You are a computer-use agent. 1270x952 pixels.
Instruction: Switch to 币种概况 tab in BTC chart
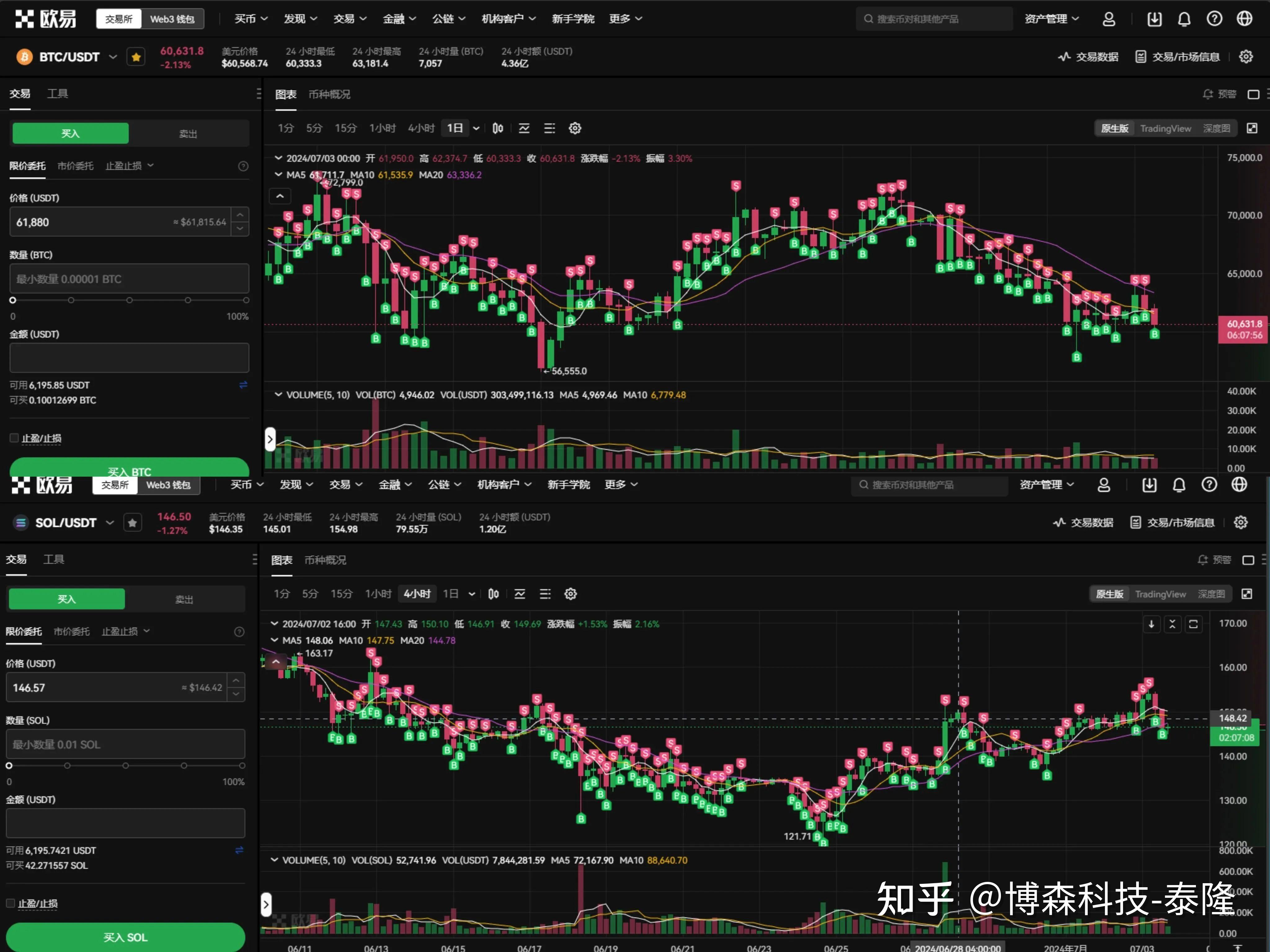tap(329, 94)
